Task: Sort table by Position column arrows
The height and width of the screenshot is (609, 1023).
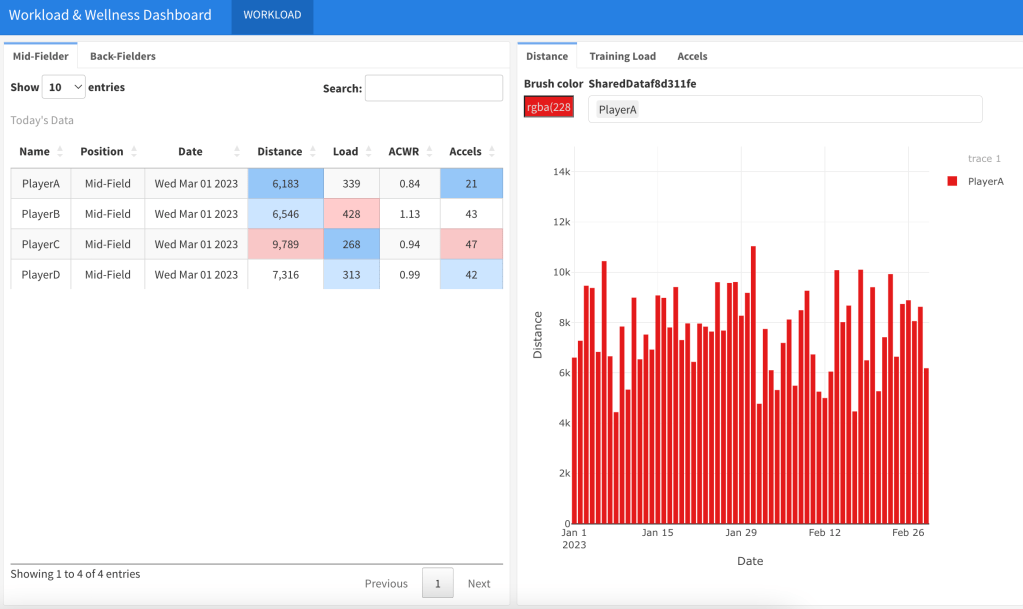Action: coord(134,152)
